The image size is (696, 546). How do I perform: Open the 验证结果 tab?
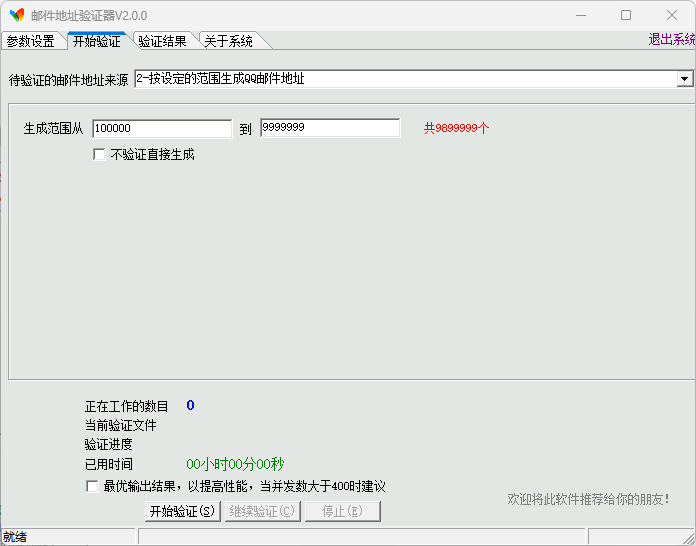click(162, 41)
